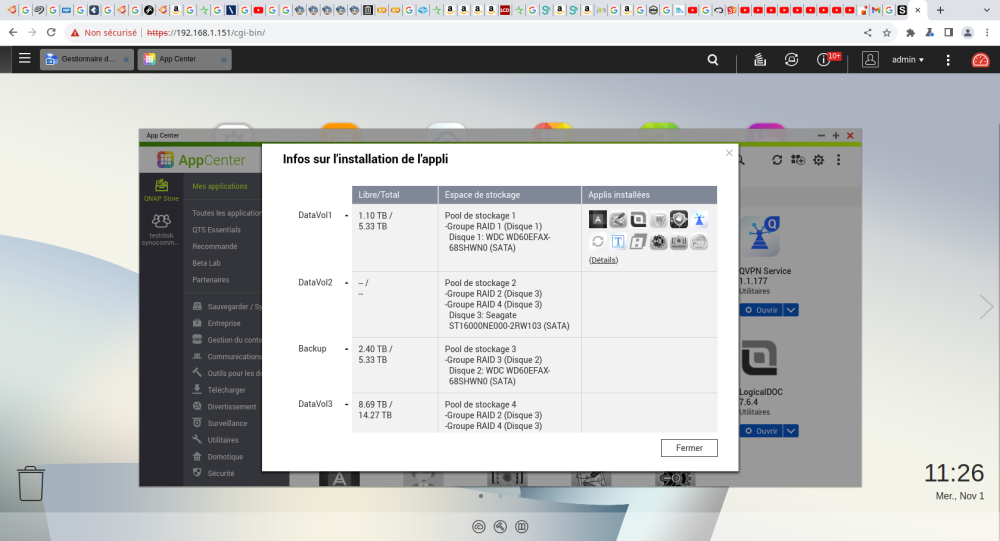1000x541 pixels.
Task: Switch to Gestionnaire taskbar tab
Action: coord(87,59)
